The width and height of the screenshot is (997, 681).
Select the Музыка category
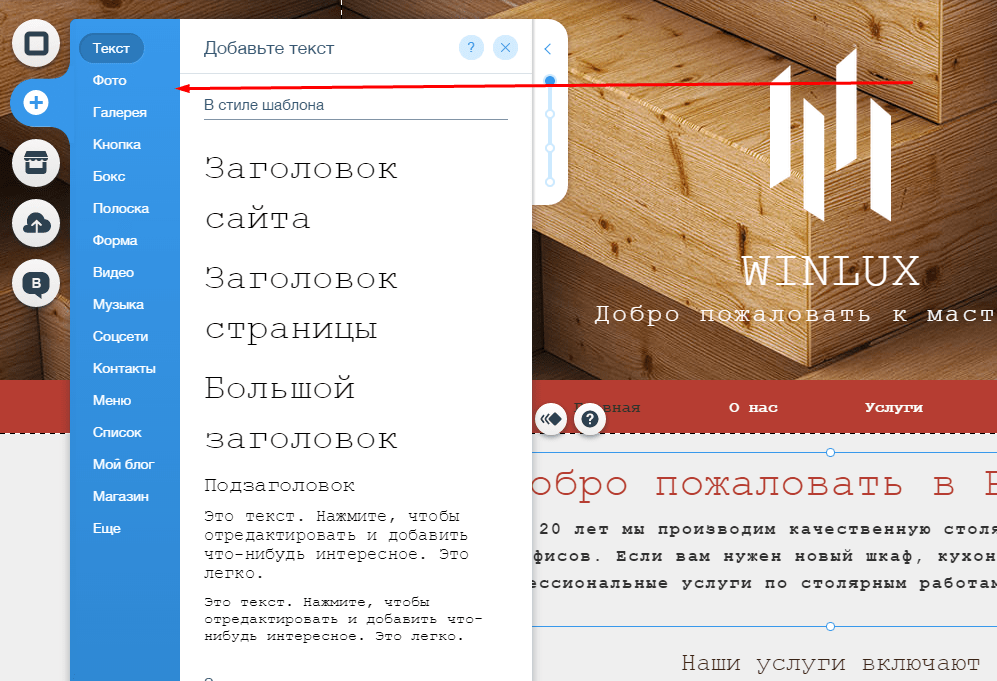[118, 305]
